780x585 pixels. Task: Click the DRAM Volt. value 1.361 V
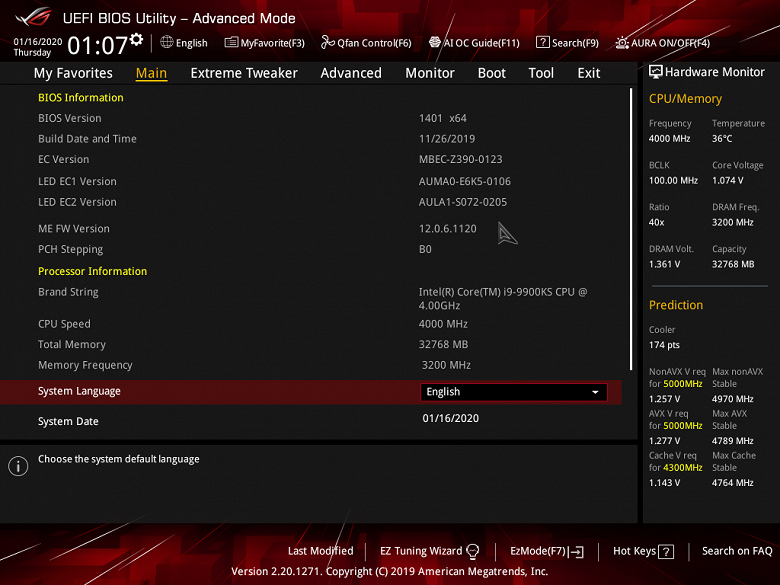point(665,264)
